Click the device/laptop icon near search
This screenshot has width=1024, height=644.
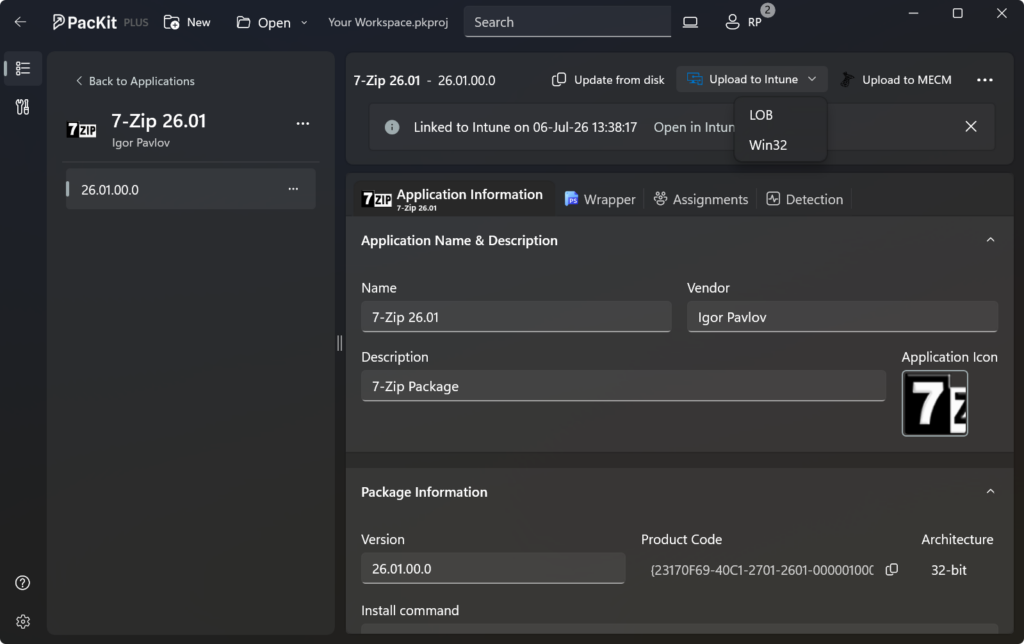[690, 22]
